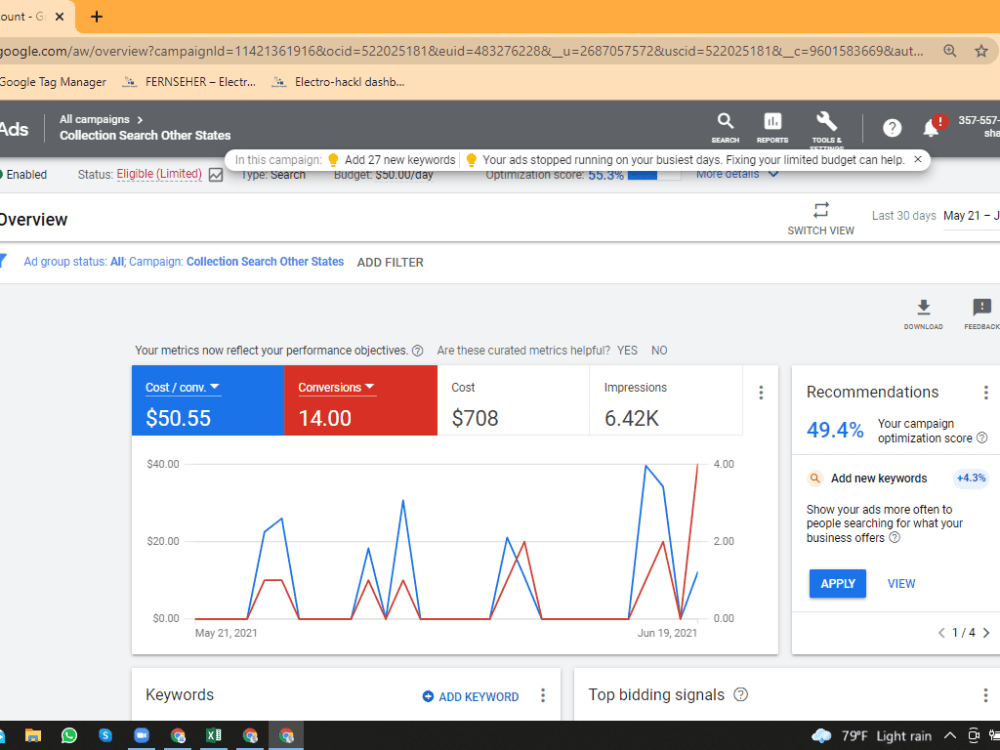
Task: Show help for performance objectives message
Action: click(x=418, y=351)
